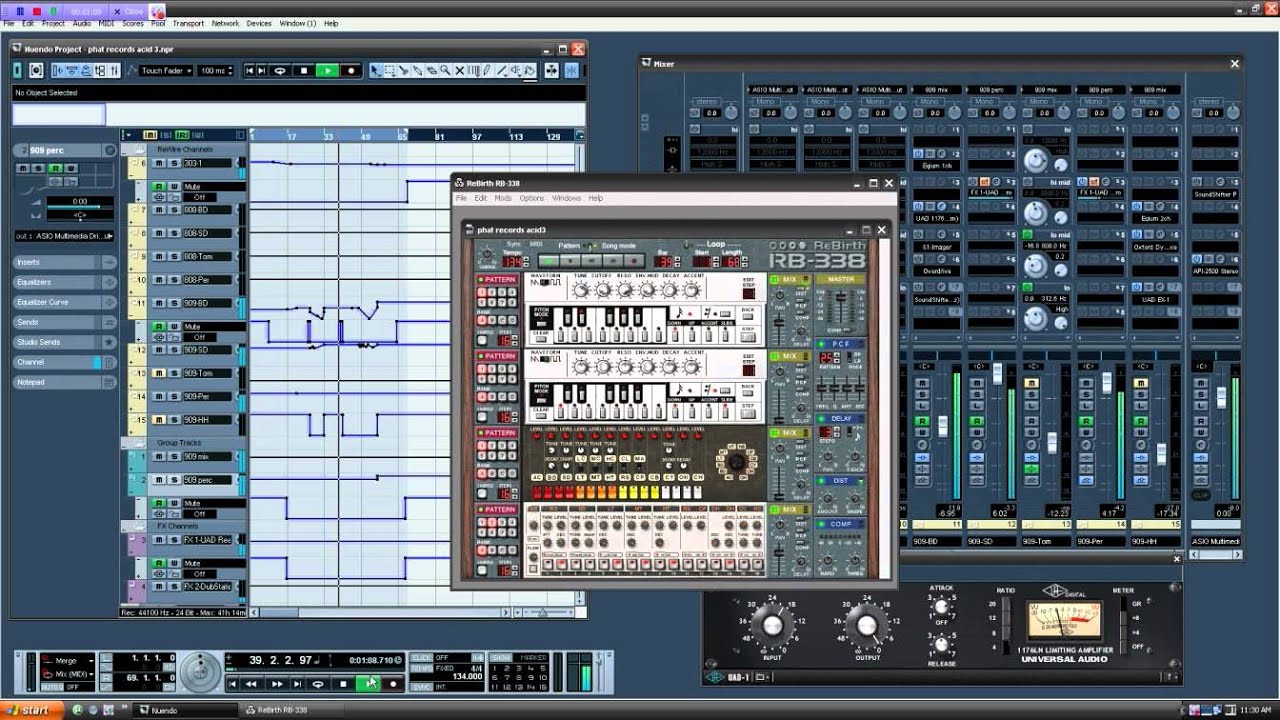Select the Zoom magnifier tool
Screen dimensions: 1280x720
(x=446, y=71)
